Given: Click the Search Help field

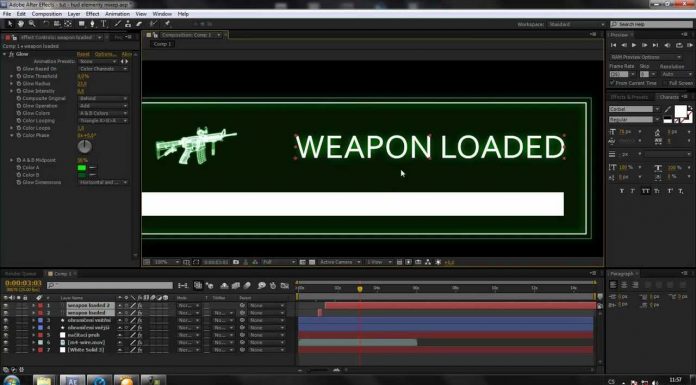Looking at the screenshot, I should tap(651, 24).
